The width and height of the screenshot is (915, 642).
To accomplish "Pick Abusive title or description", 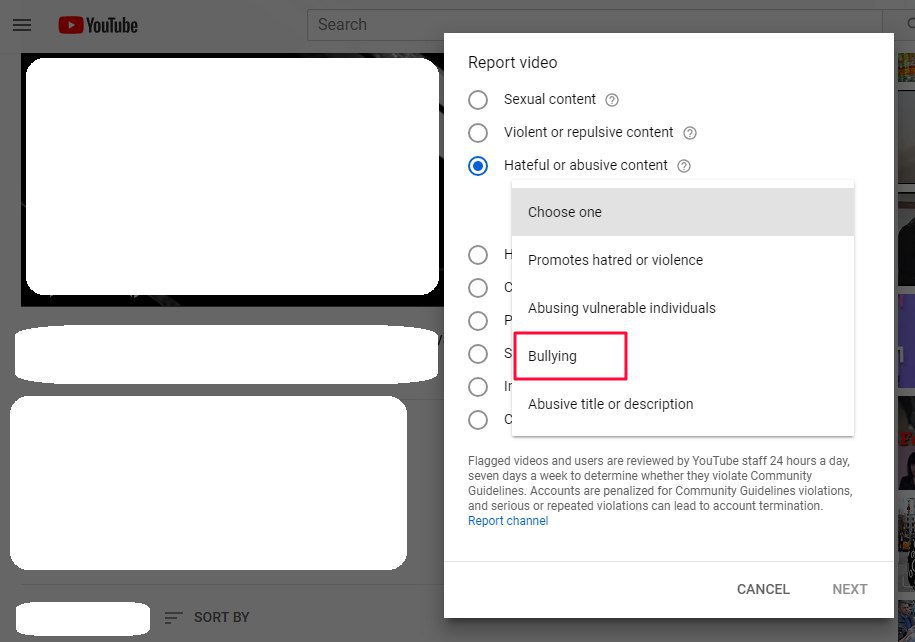I will [x=610, y=404].
